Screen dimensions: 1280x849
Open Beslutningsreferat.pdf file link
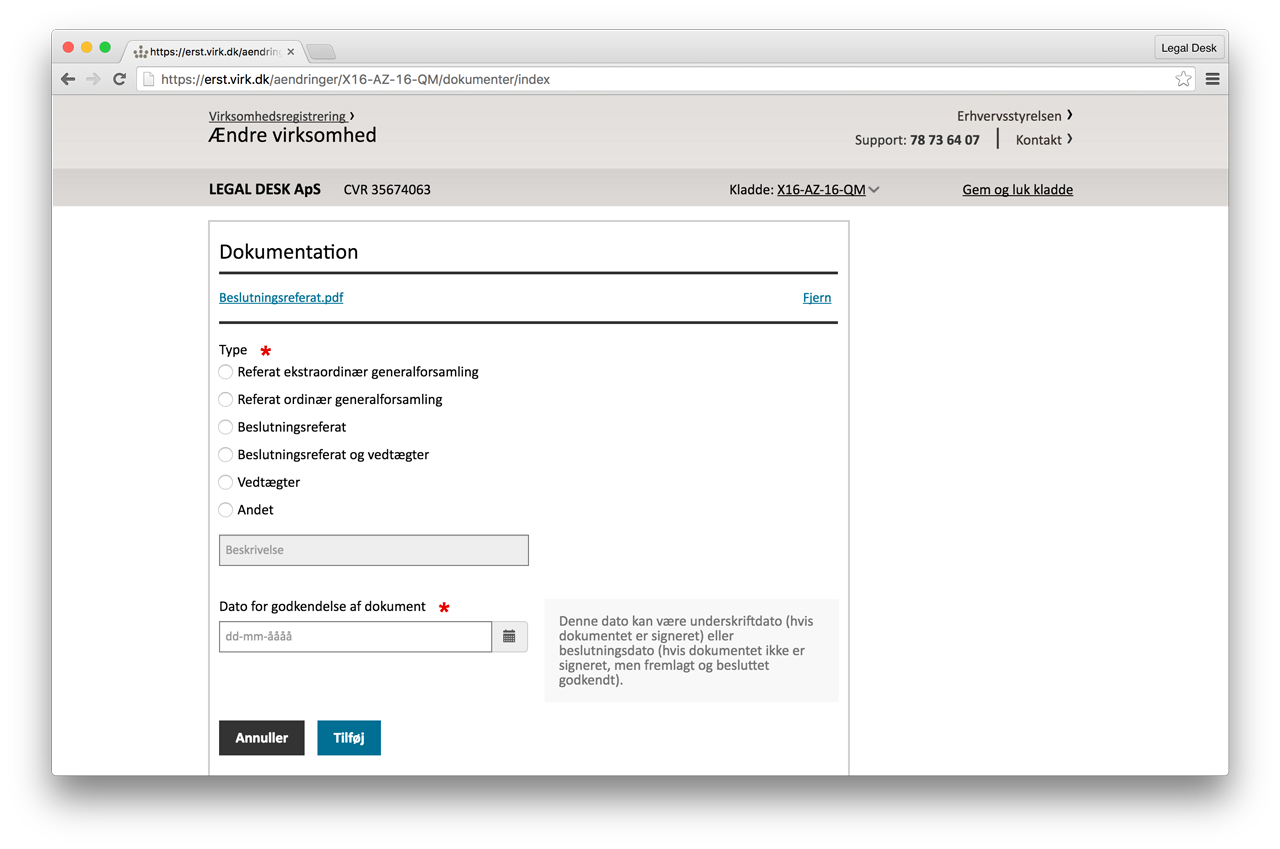pyautogui.click(x=281, y=297)
